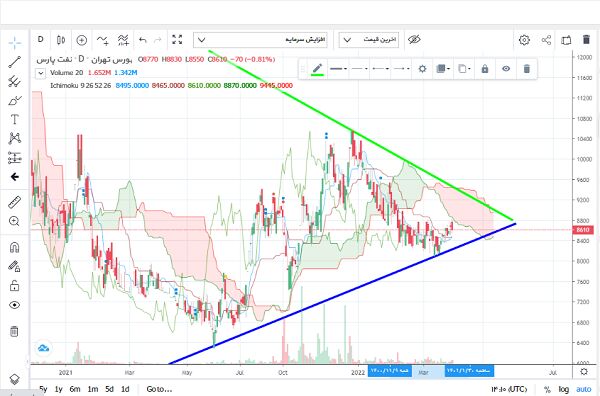Select the 1d time range
Viewport: 600px width, 396px height.
coord(125,389)
